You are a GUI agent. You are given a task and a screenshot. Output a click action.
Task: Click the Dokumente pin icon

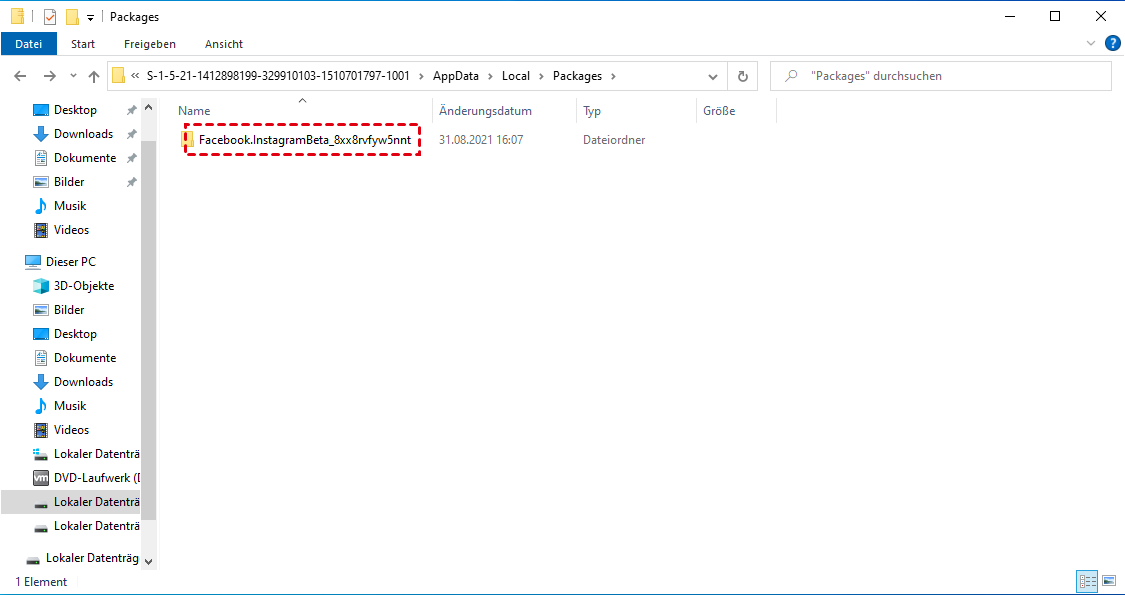[131, 158]
